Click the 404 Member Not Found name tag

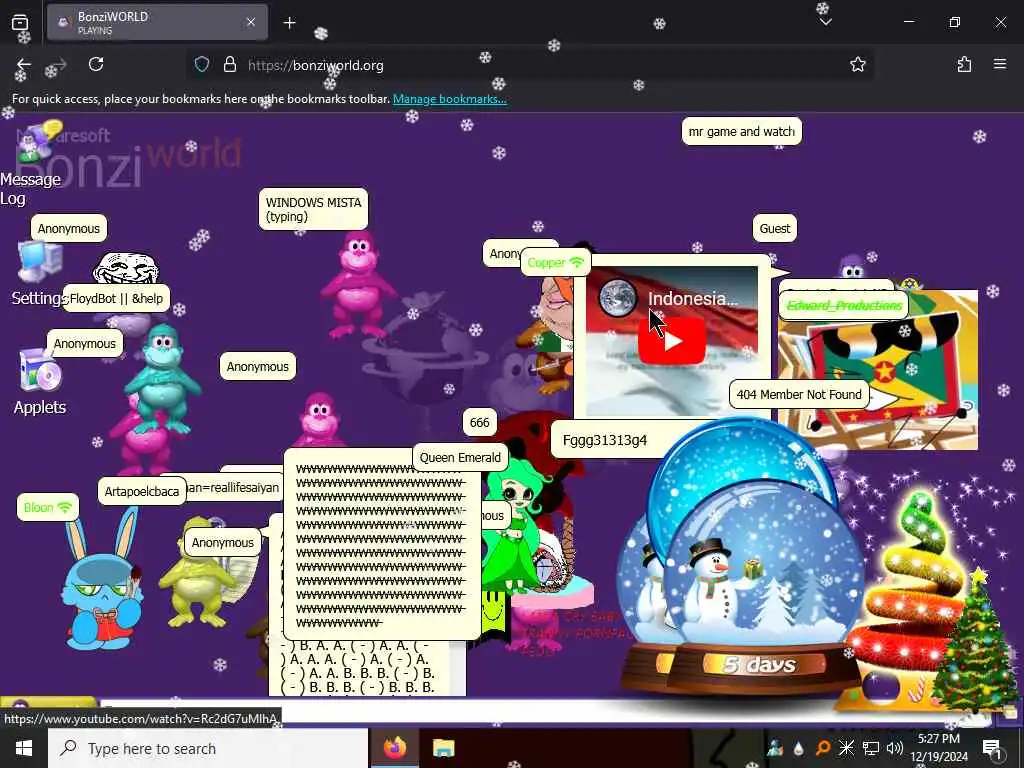[799, 394]
